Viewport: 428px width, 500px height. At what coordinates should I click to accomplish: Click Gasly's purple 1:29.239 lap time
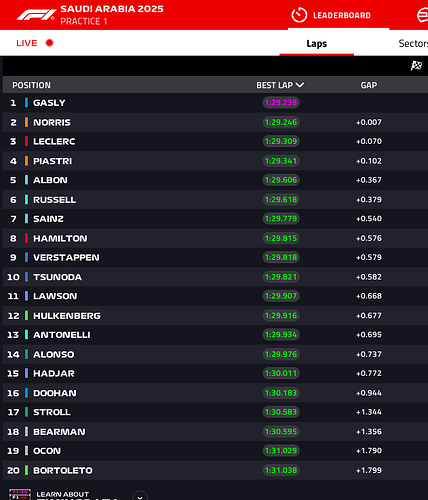pyautogui.click(x=281, y=103)
